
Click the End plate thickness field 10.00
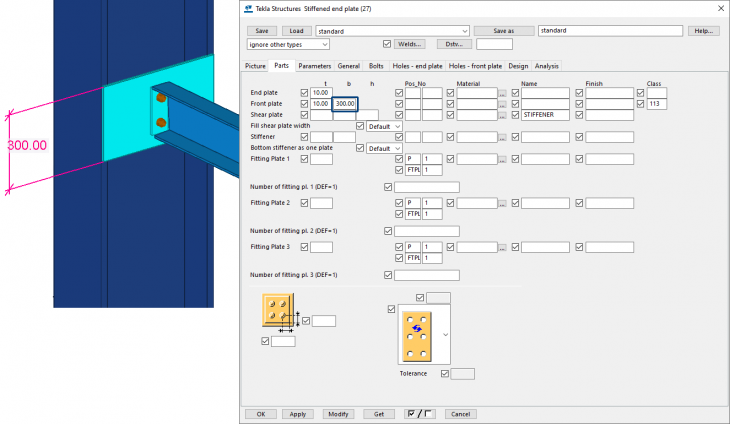tap(321, 93)
